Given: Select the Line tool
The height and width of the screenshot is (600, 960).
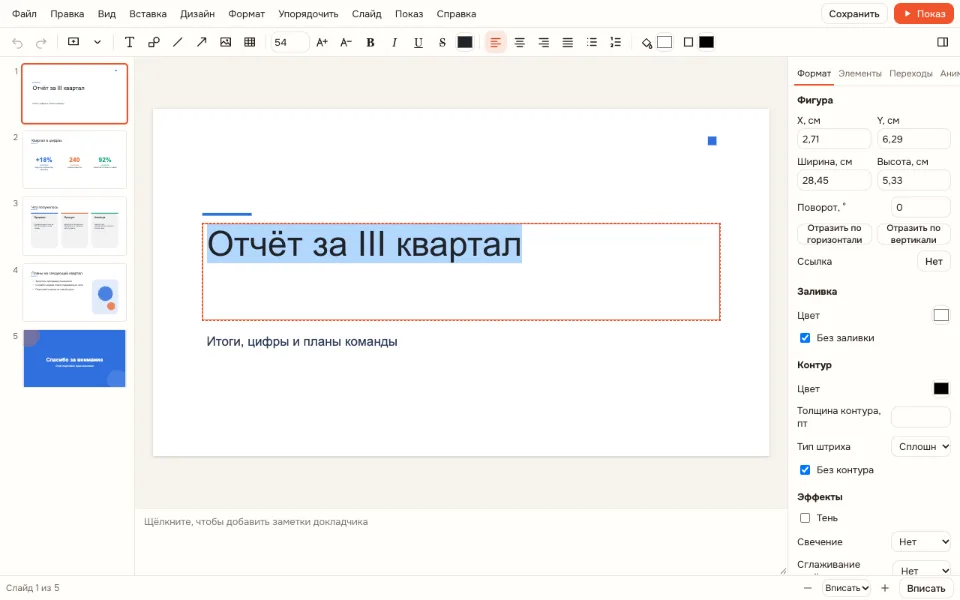Looking at the screenshot, I should click(178, 42).
